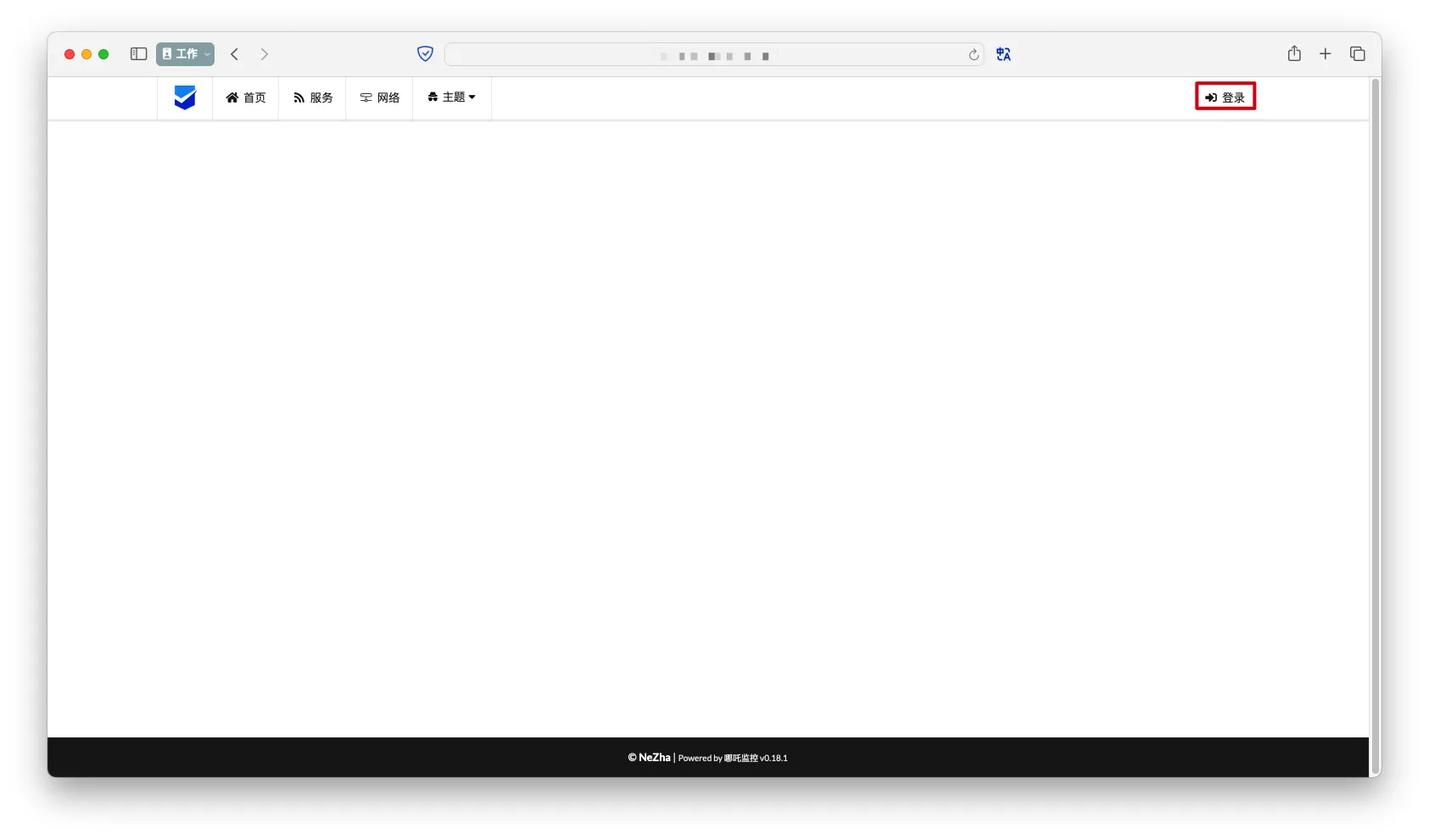Go back to previous page
This screenshot has height=840, width=1429.
tap(235, 54)
